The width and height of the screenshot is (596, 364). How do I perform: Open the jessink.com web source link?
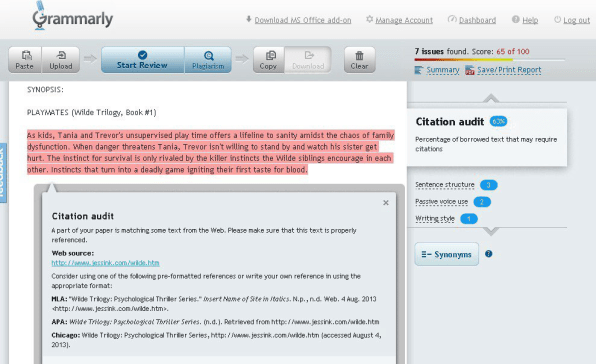pos(105,263)
